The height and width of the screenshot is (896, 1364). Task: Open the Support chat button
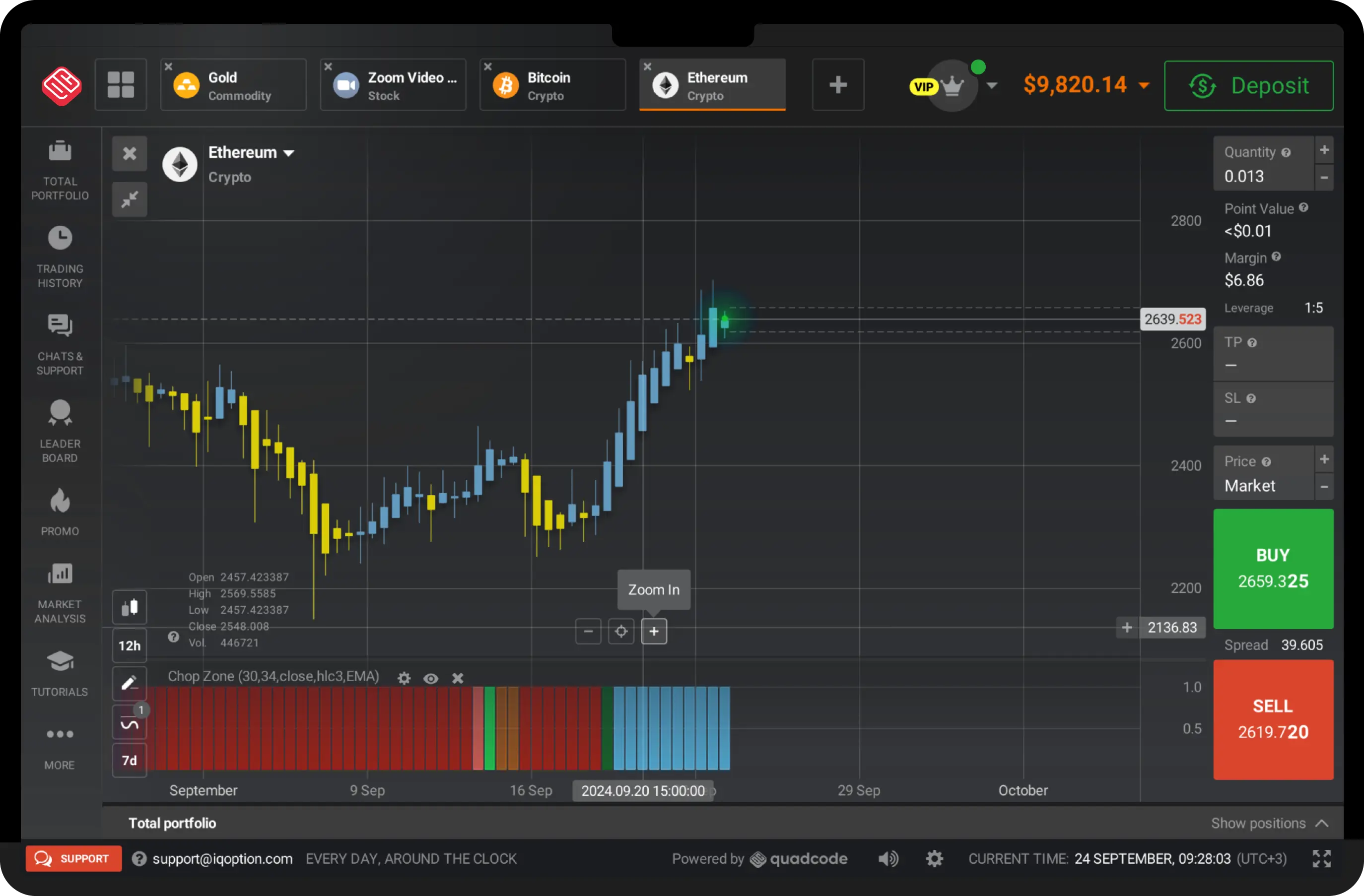tap(73, 858)
